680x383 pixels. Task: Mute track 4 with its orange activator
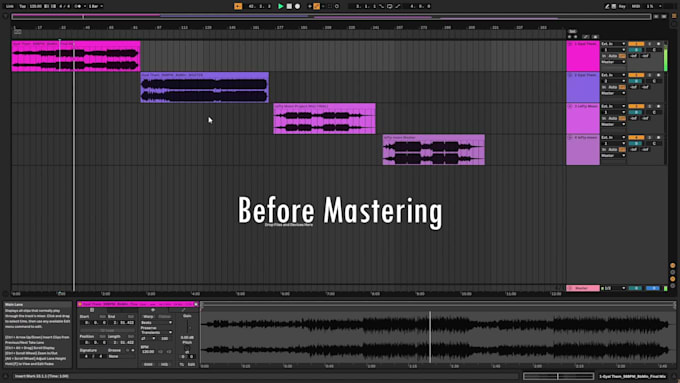point(636,137)
